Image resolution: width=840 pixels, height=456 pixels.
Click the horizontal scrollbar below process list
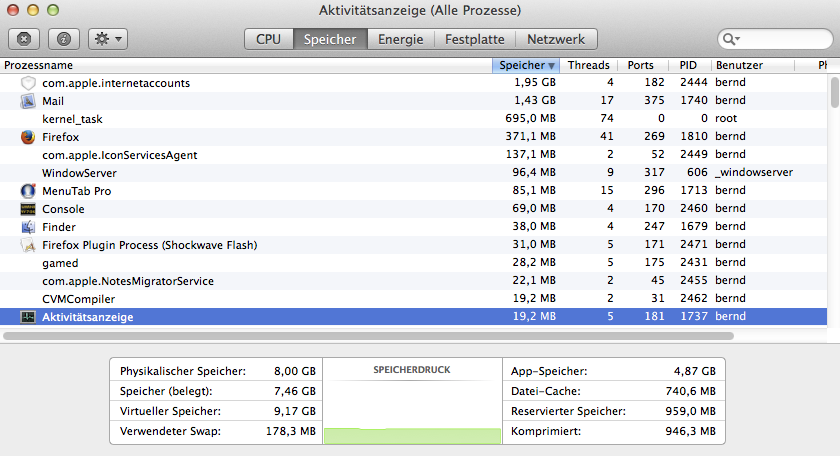click(369, 336)
